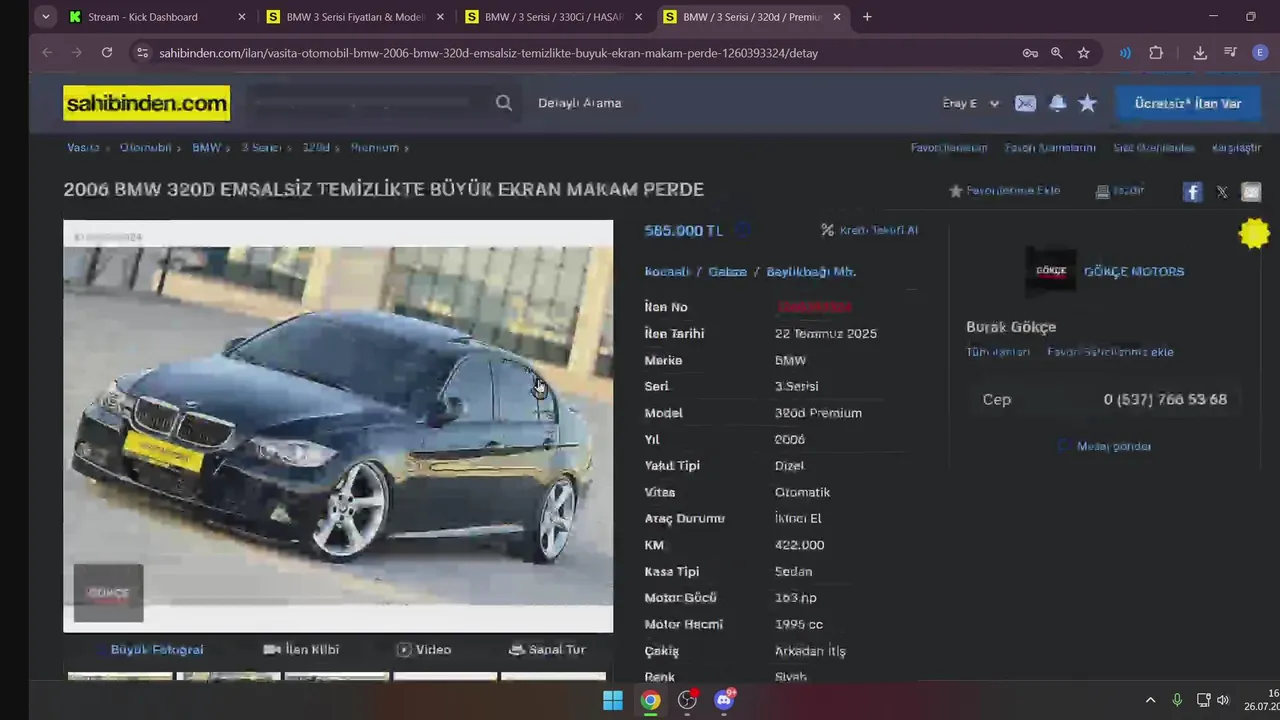Click BMW breadcrumb
Viewport: 1280px width, 720px height.
pyautogui.click(x=207, y=147)
